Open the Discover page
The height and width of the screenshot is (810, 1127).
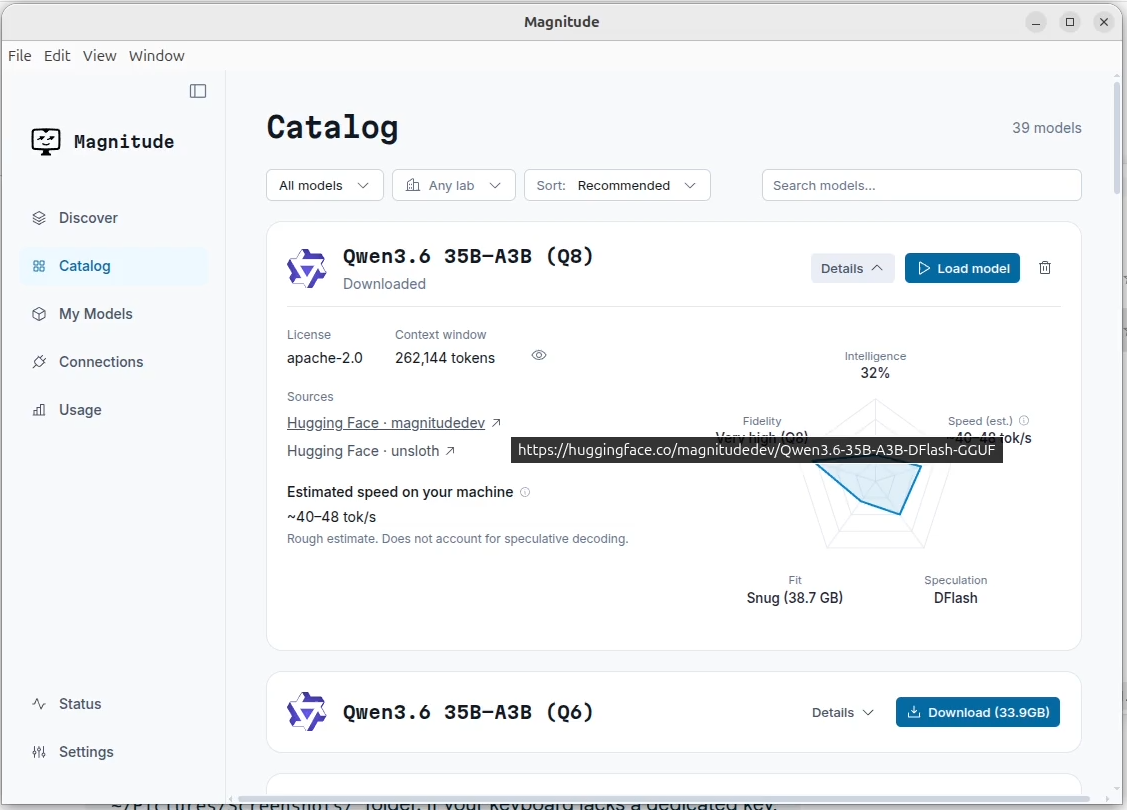point(114,218)
